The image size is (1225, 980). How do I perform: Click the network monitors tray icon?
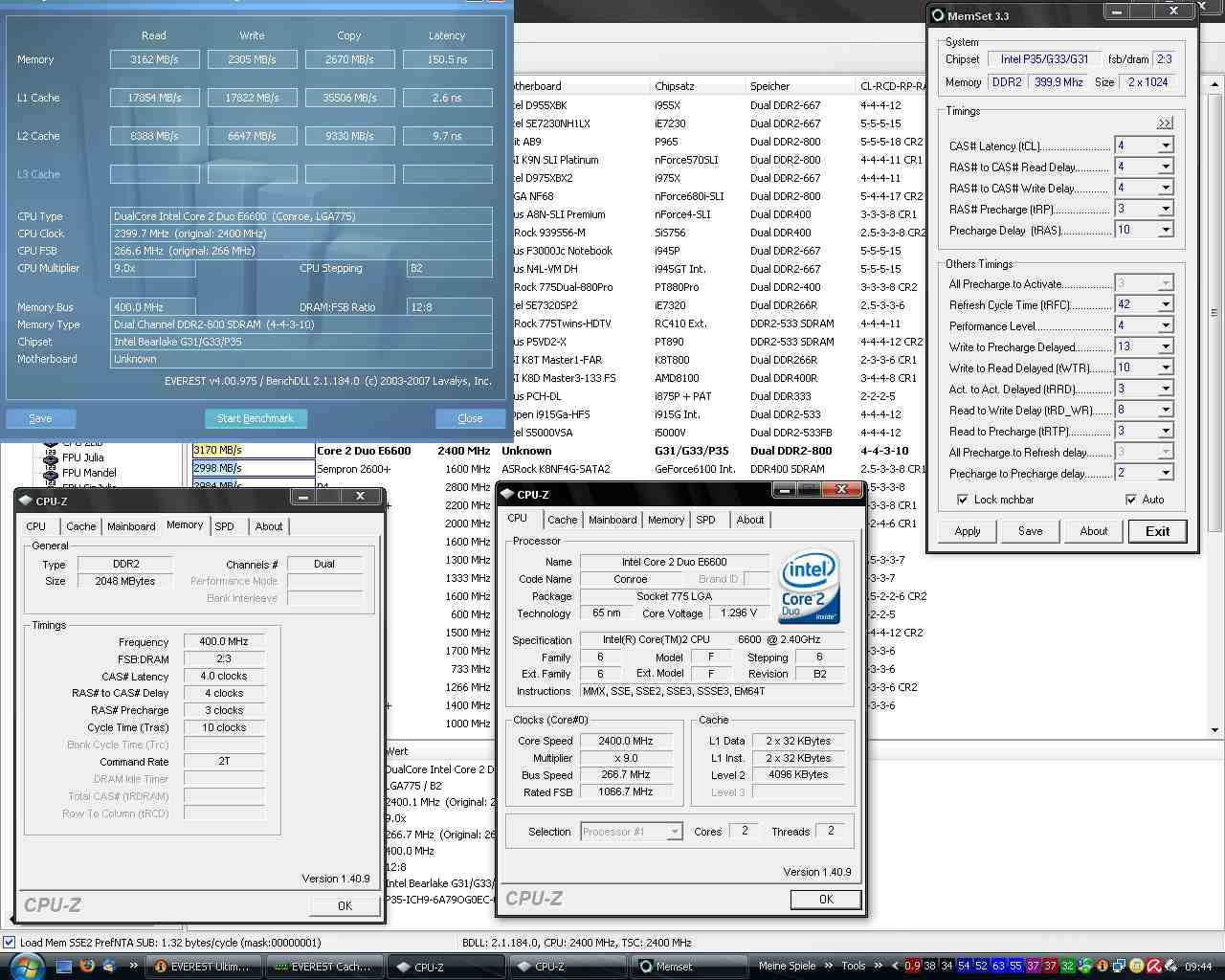1119,966
